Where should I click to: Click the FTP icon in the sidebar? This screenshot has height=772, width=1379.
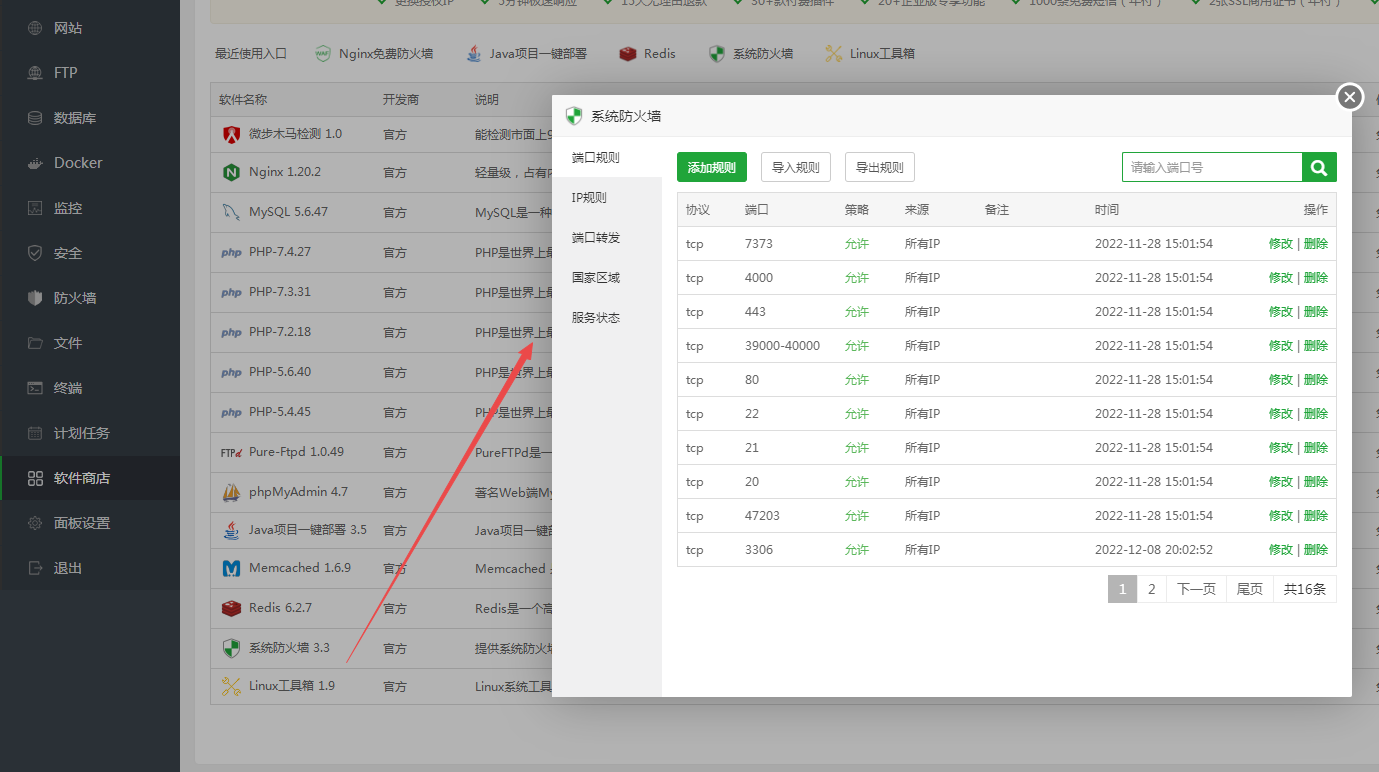click(x=35, y=73)
